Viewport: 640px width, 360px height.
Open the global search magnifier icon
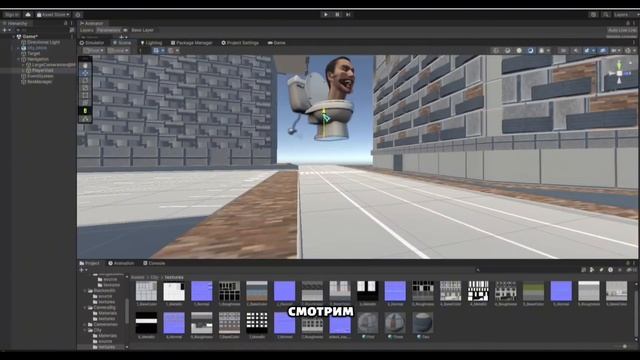[x=606, y=14]
